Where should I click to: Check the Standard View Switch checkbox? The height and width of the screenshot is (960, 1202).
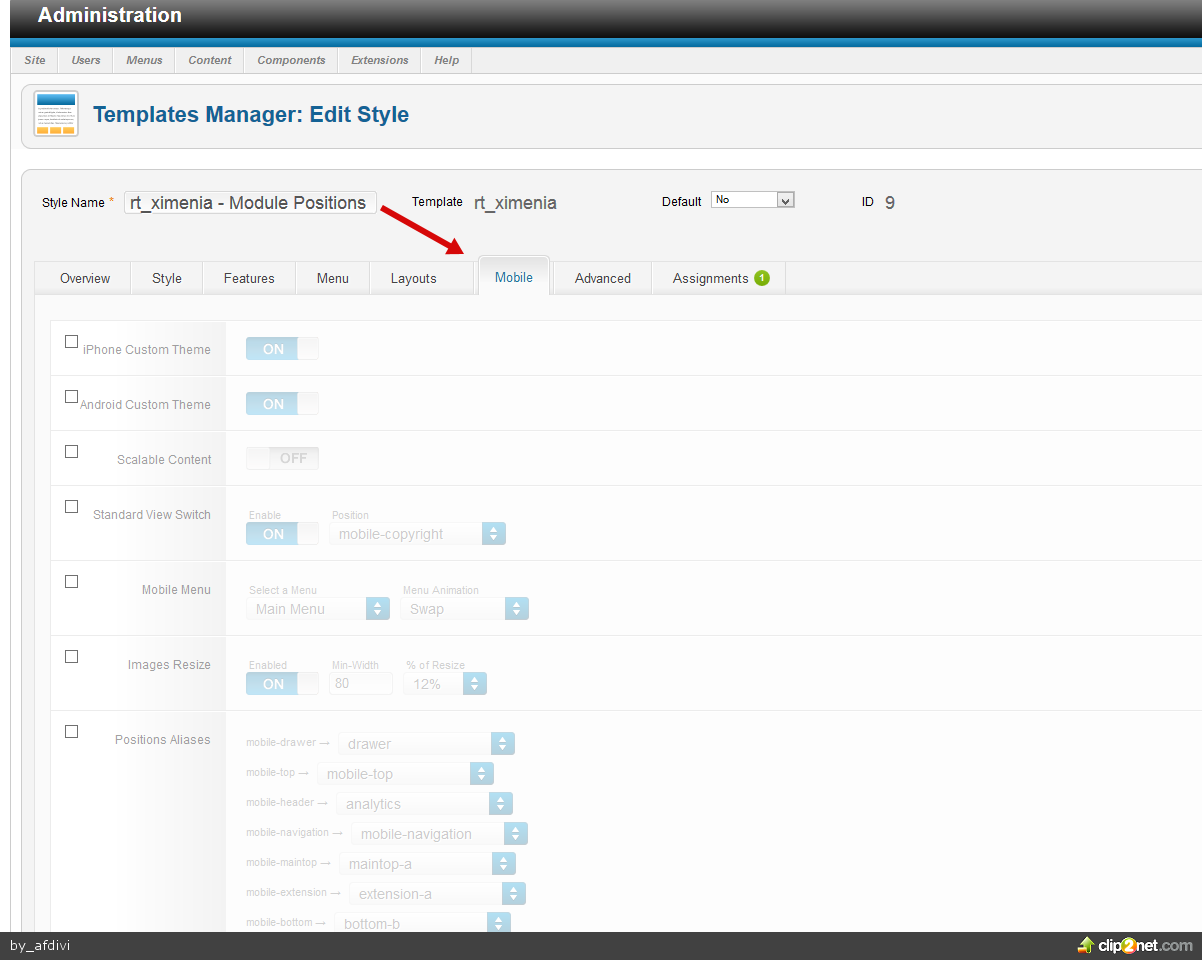pyautogui.click(x=71, y=507)
